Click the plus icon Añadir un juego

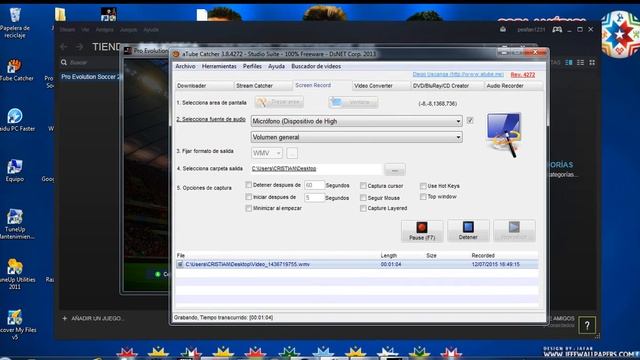(64, 318)
